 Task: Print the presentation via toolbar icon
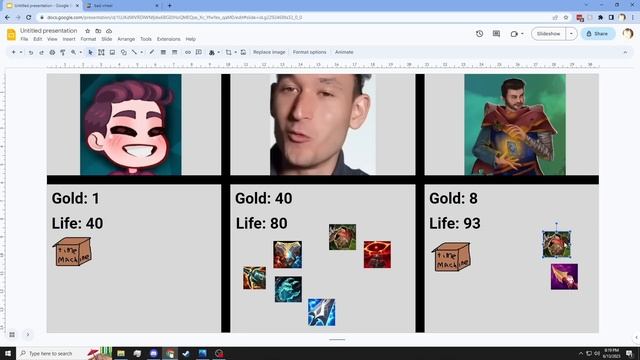pos(52,52)
